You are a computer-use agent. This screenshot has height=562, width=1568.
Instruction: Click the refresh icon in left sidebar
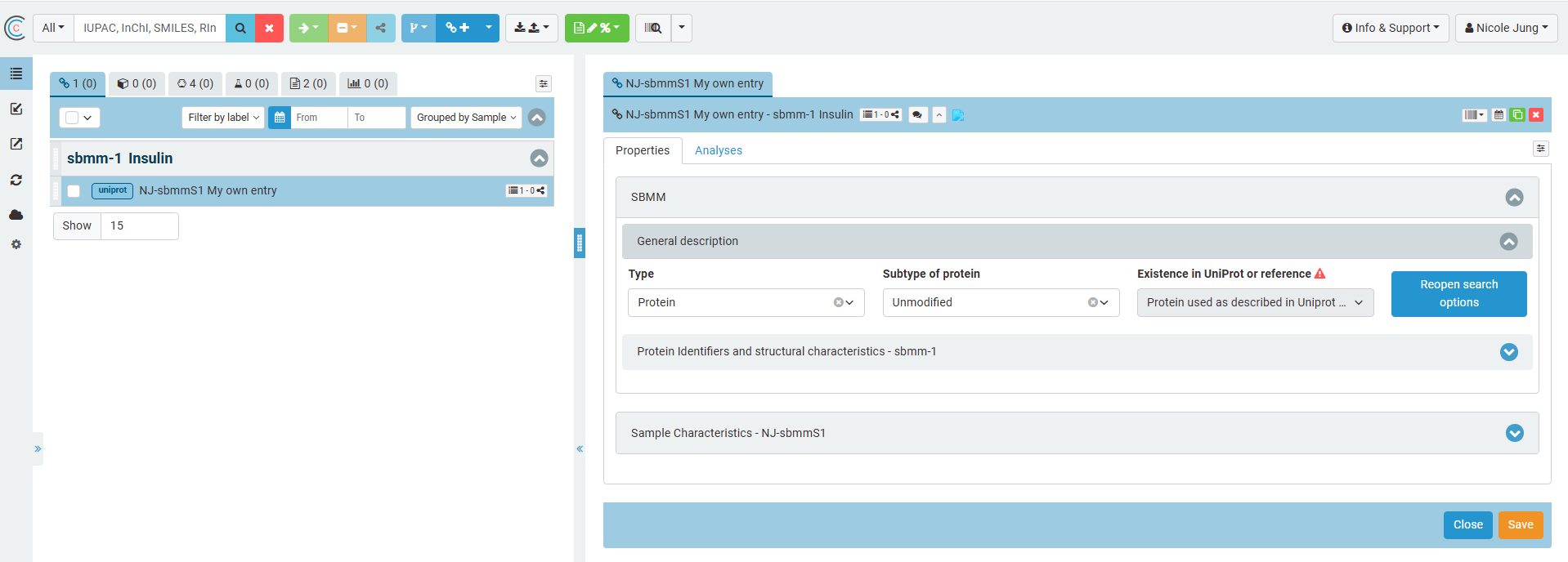point(16,180)
